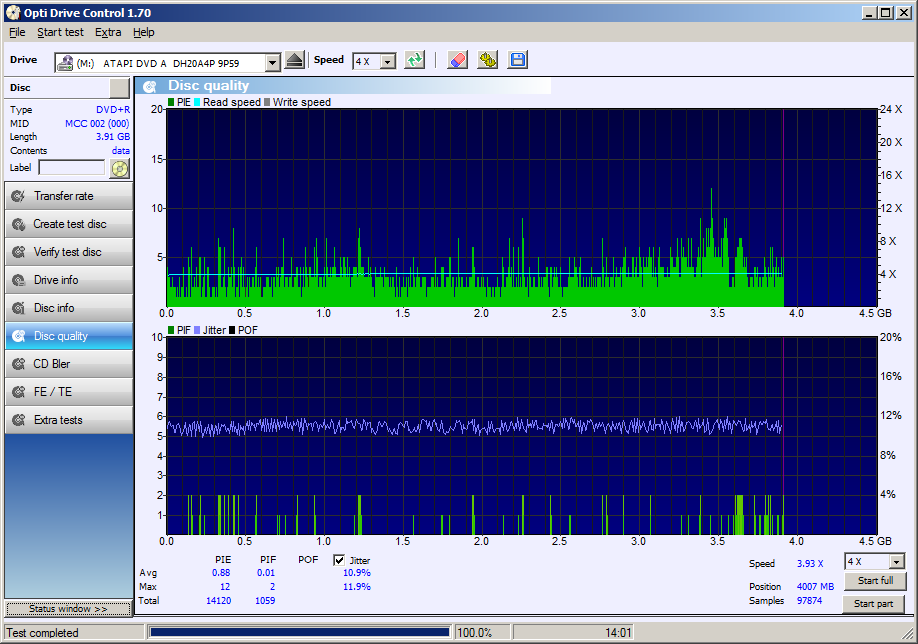The image size is (918, 644).
Task: Click the Opti Drive Control title bar icon
Action: click(13, 12)
